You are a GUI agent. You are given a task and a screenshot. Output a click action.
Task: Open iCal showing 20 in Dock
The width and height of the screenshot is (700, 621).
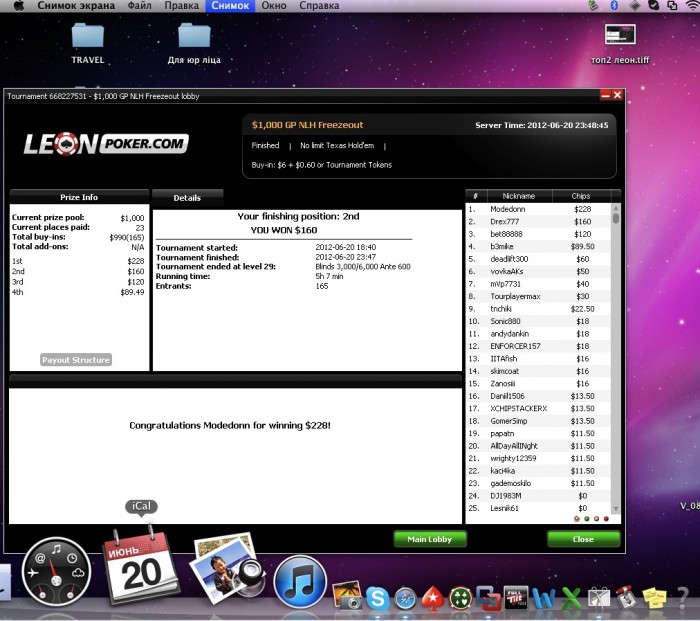point(142,566)
